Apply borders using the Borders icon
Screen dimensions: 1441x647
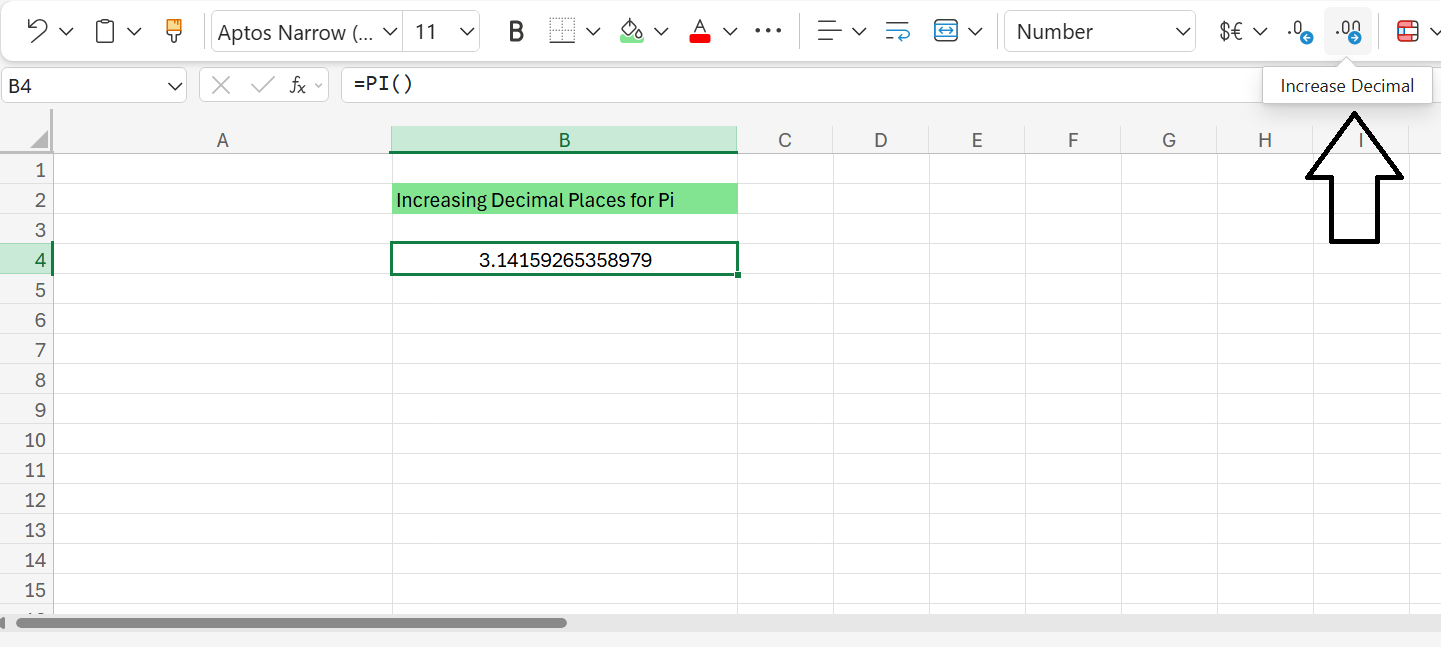coord(563,31)
